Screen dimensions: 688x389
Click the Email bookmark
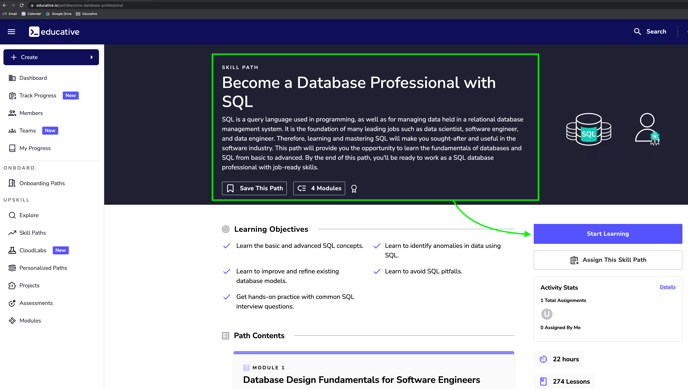coord(10,14)
